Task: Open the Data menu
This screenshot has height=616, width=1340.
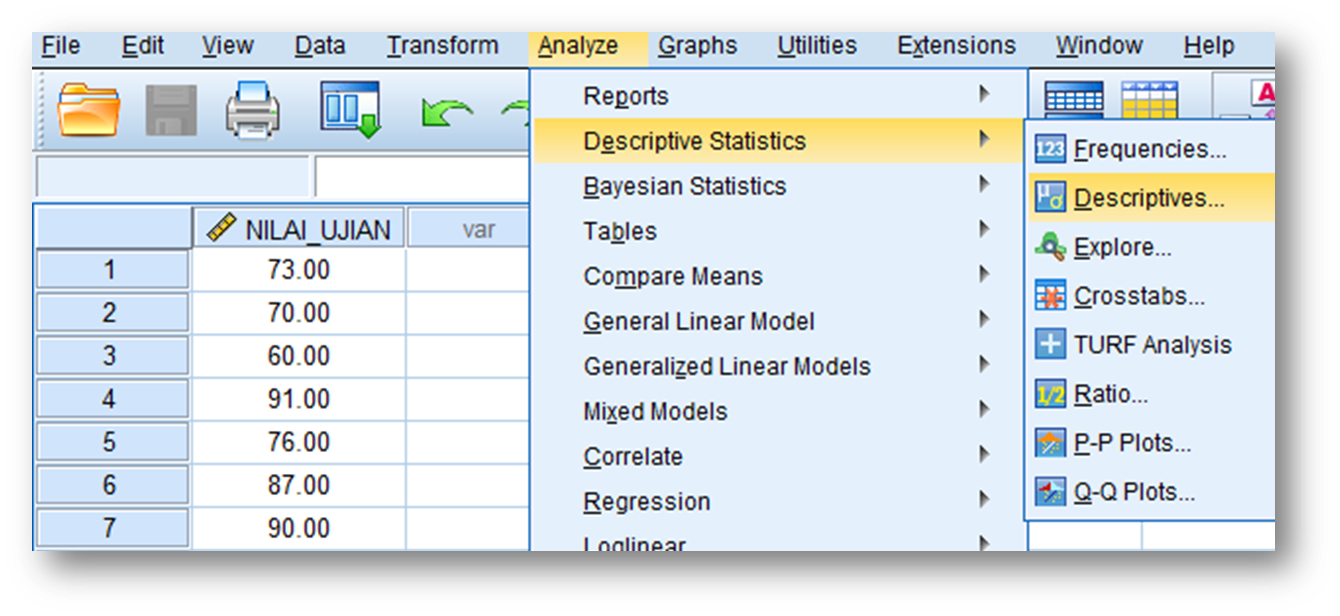Action: [320, 46]
